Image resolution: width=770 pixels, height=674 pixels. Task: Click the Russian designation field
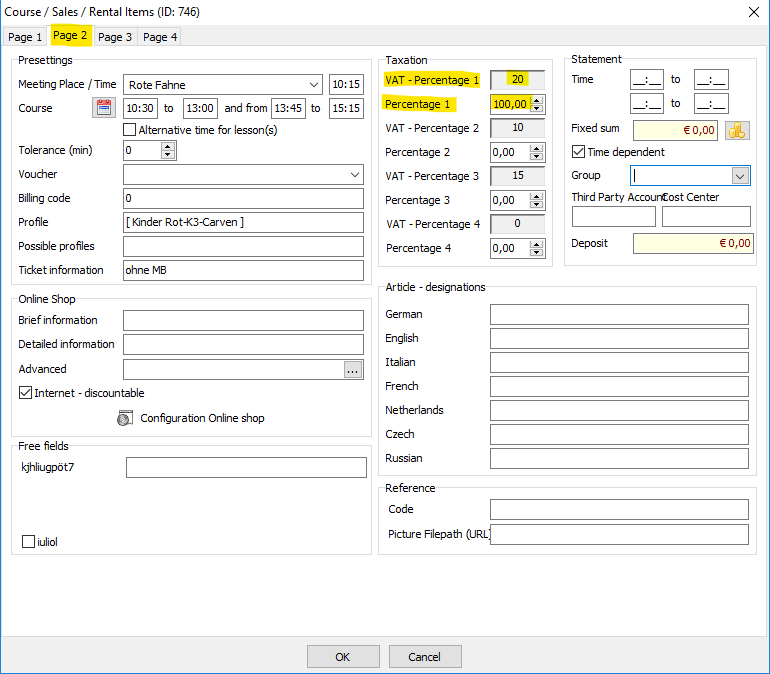(x=619, y=458)
